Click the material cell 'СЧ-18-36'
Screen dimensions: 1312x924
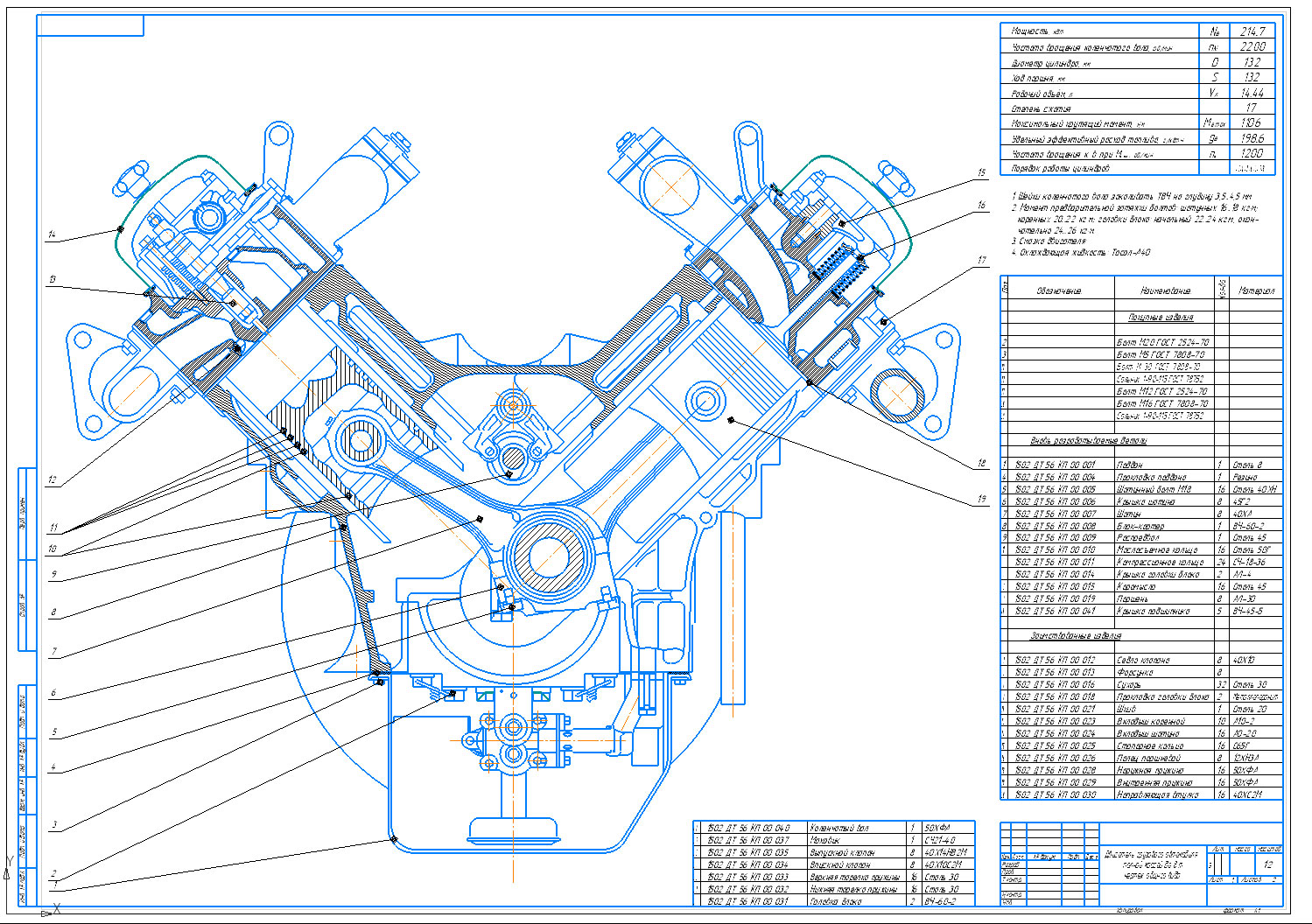tap(1250, 563)
